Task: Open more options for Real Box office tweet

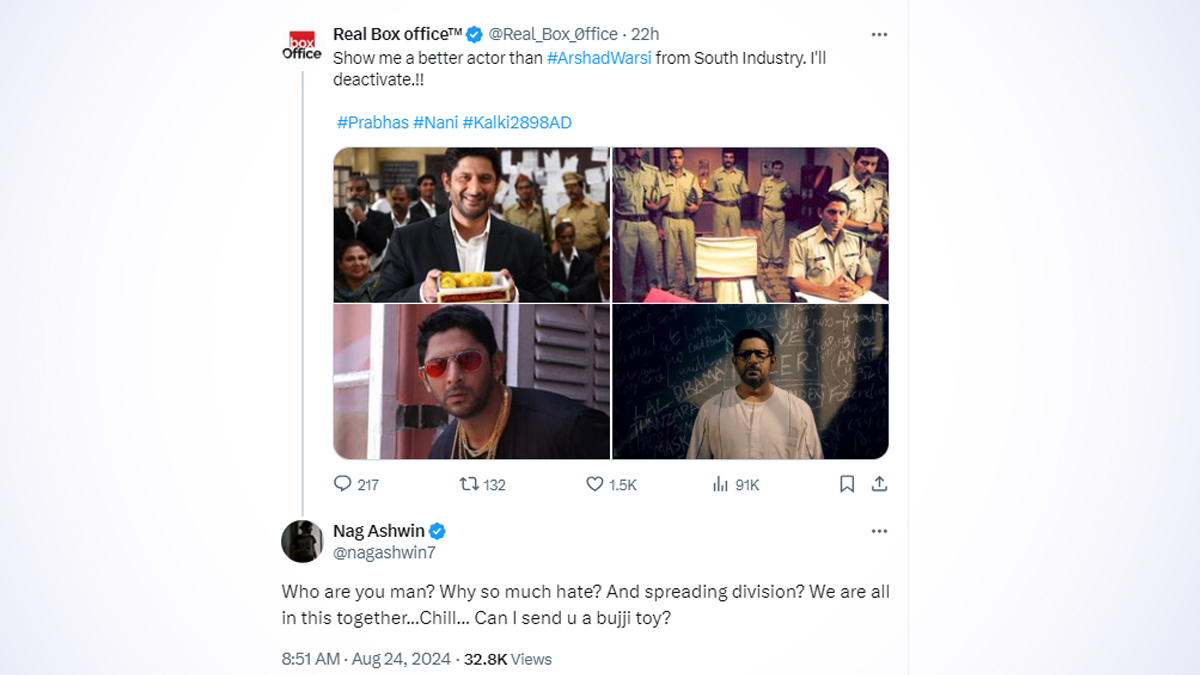Action: click(879, 34)
